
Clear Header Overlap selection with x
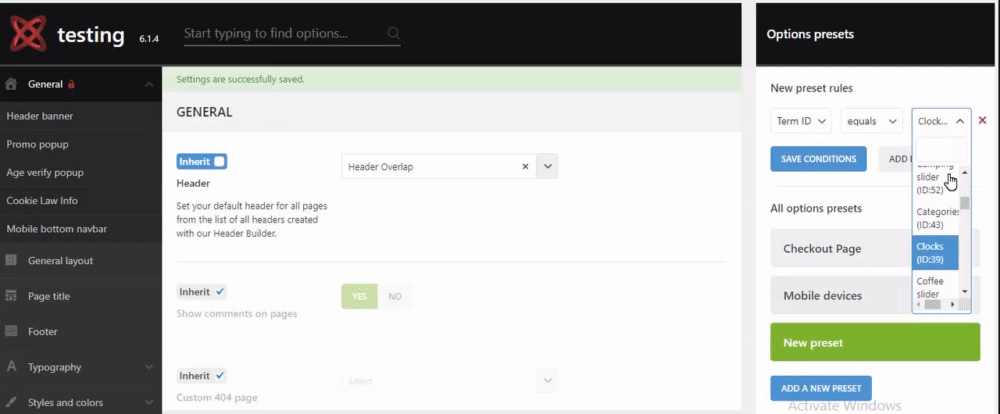pyautogui.click(x=526, y=166)
